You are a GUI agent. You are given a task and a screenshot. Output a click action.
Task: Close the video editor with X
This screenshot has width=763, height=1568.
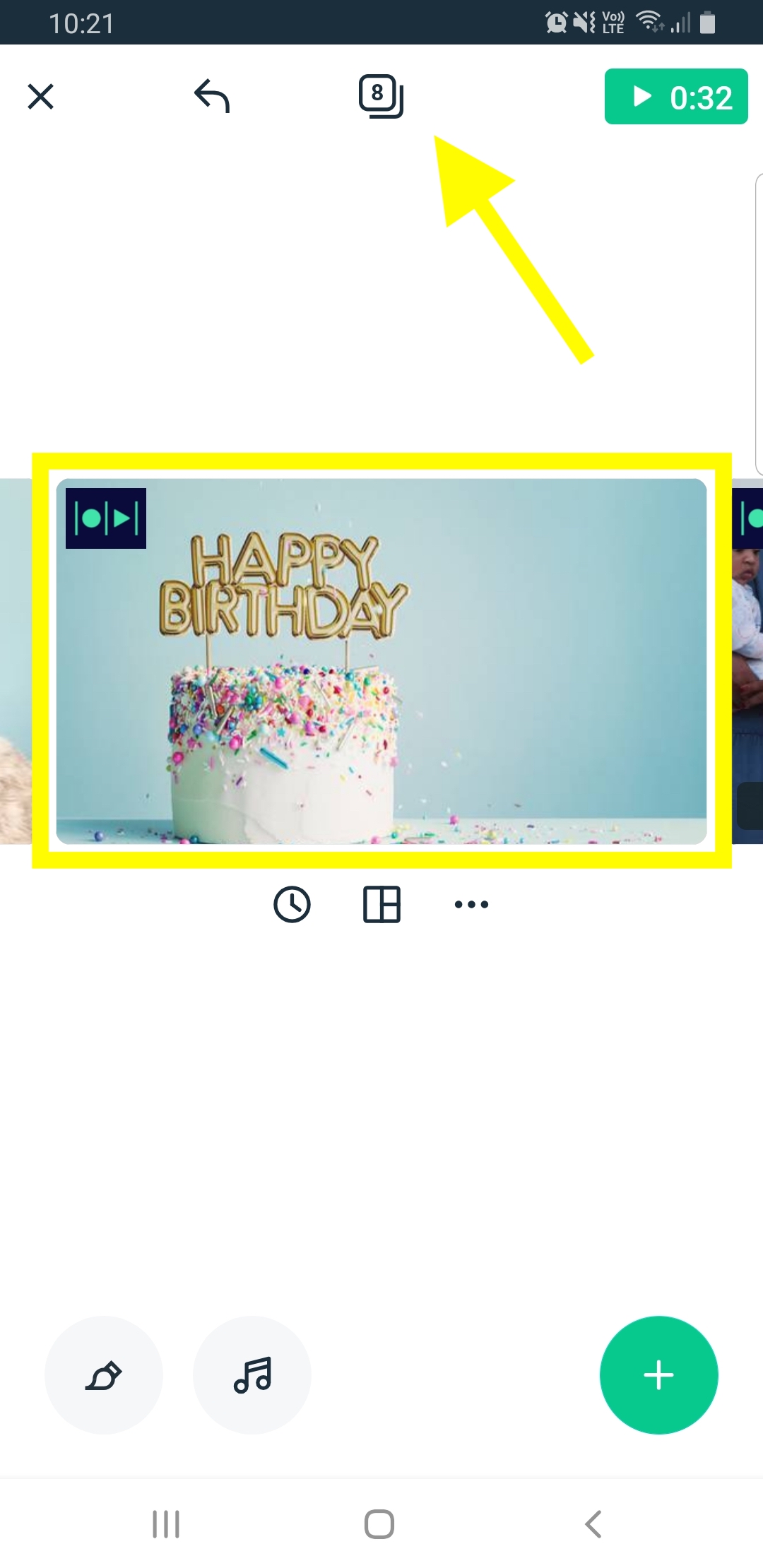click(40, 97)
